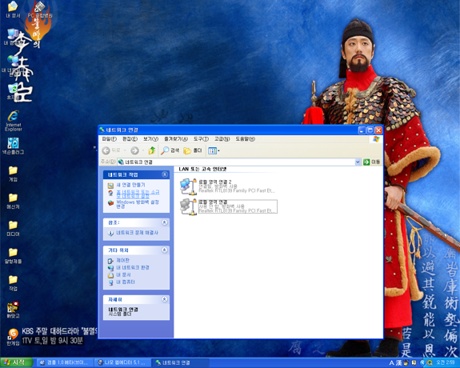Maximize the Network Connections window
This screenshot has height=368, width=460.
point(370,130)
